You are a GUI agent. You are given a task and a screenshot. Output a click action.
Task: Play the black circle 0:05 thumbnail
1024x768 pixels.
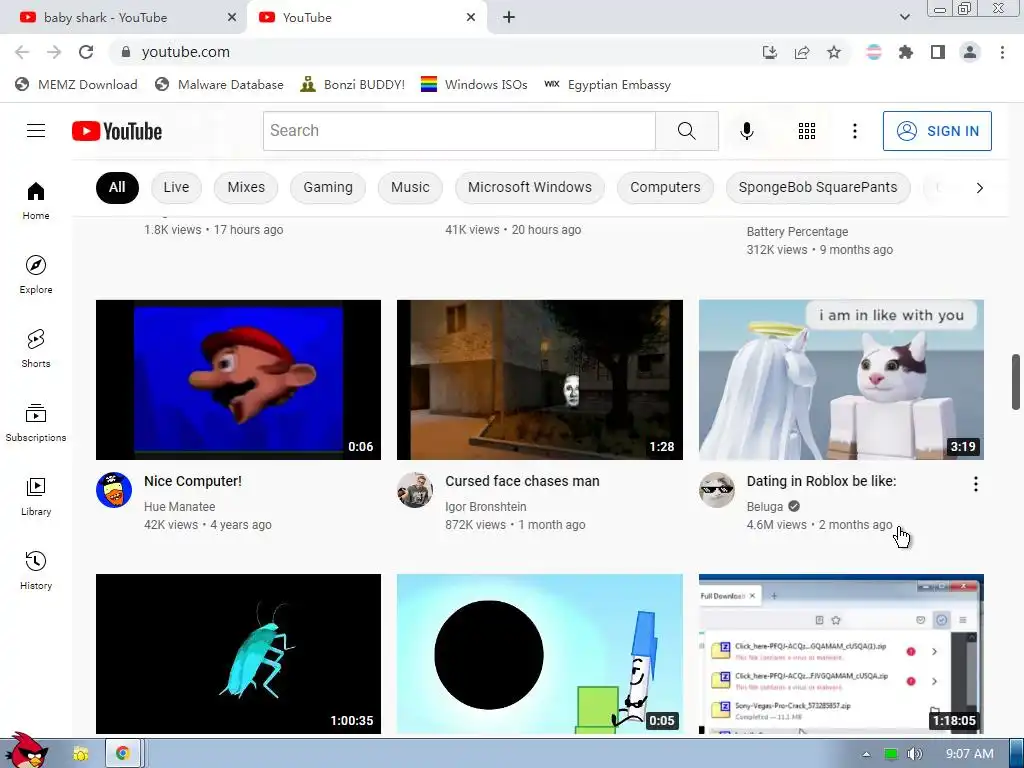pyautogui.click(x=539, y=654)
